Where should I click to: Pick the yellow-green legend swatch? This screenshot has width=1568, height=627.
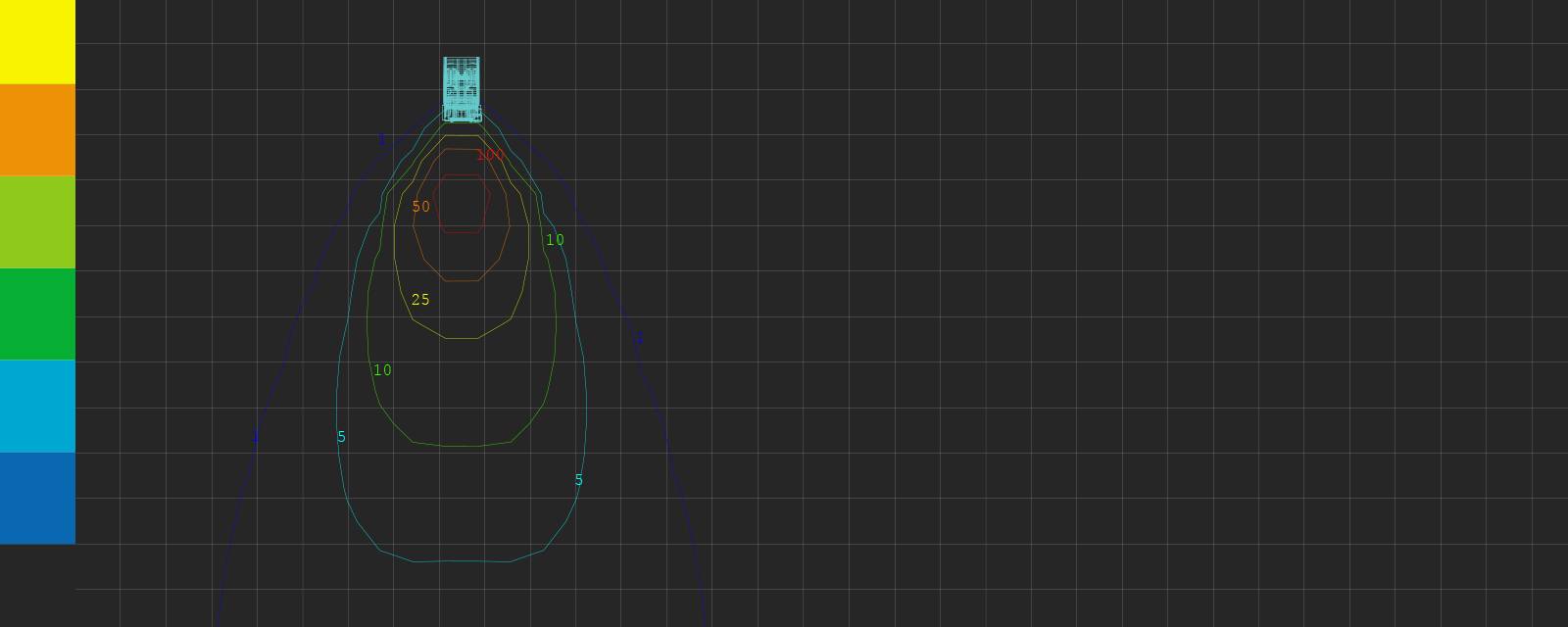tap(37, 222)
